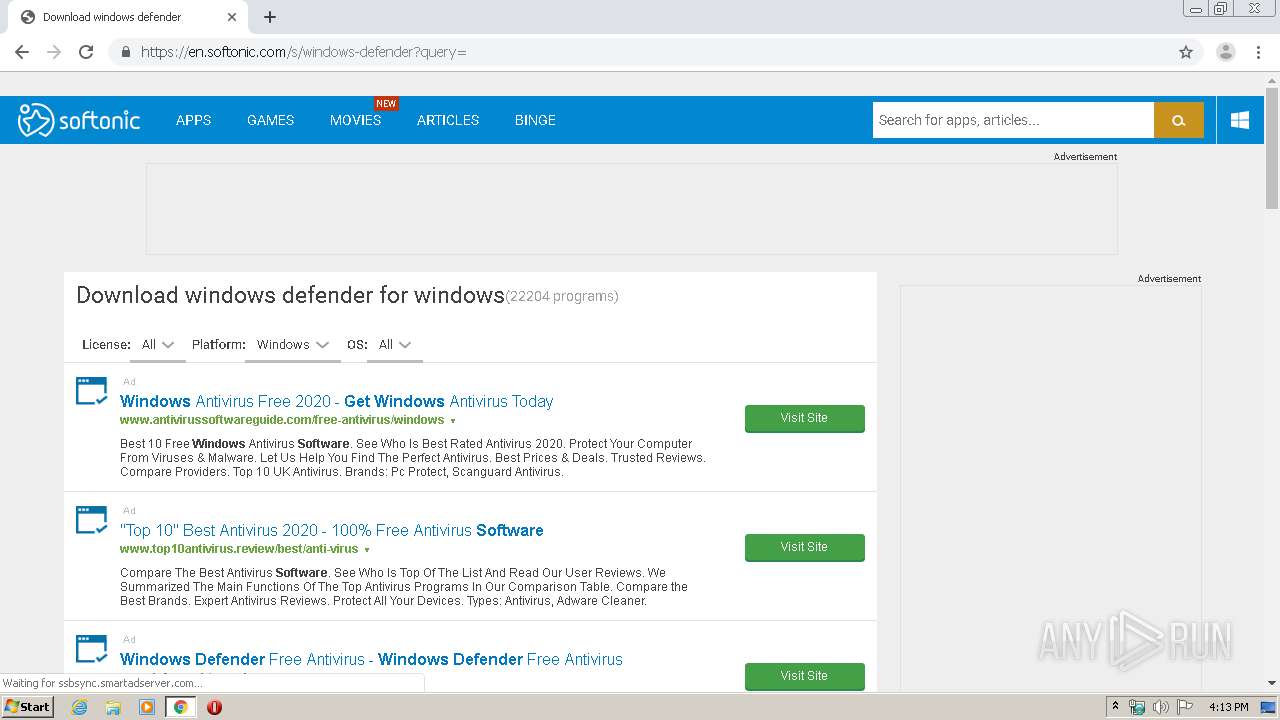This screenshot has width=1280, height=720.
Task: Open the OS filter dropdown
Action: click(394, 345)
